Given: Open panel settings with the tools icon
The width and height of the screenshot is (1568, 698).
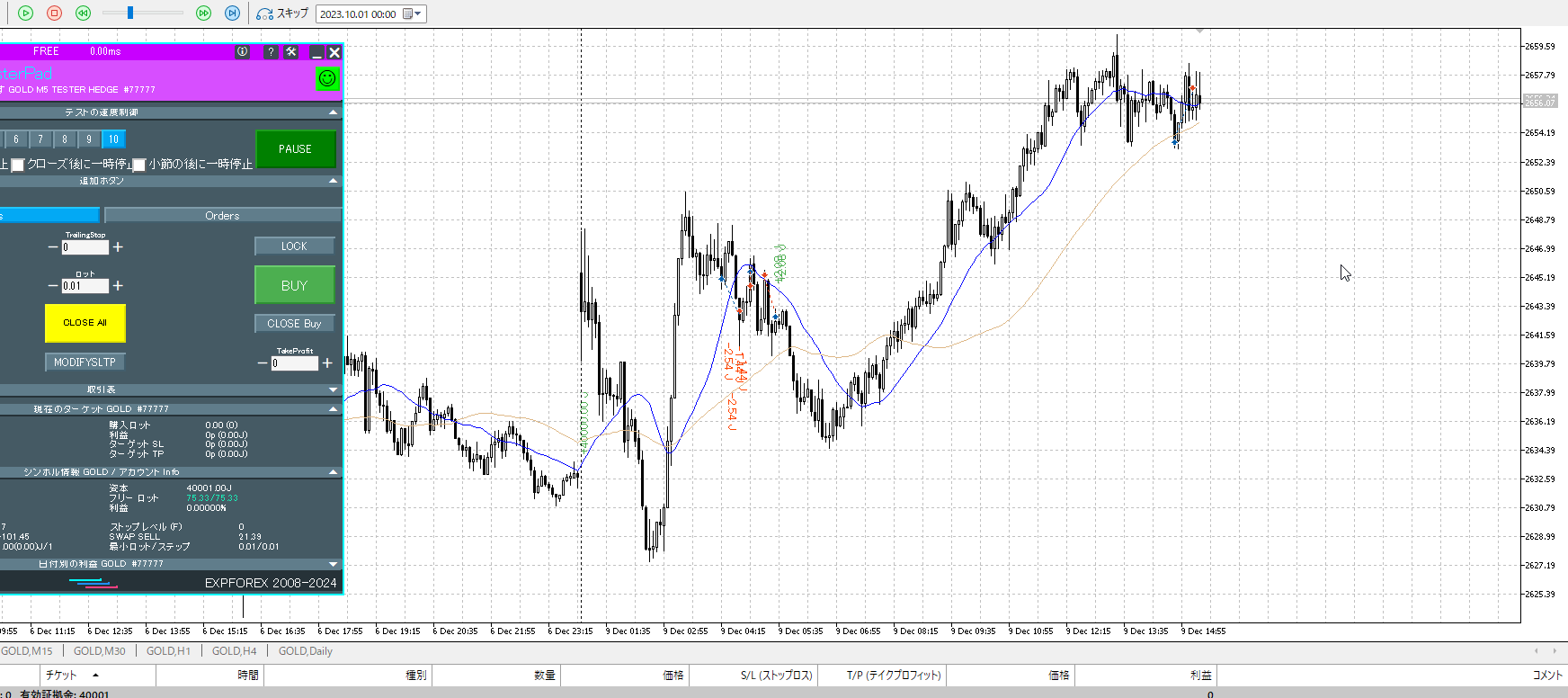Looking at the screenshot, I should (x=291, y=52).
